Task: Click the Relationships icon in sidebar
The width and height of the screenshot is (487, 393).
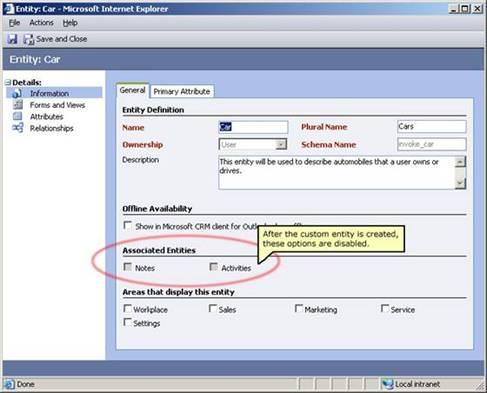Action: (x=18, y=128)
